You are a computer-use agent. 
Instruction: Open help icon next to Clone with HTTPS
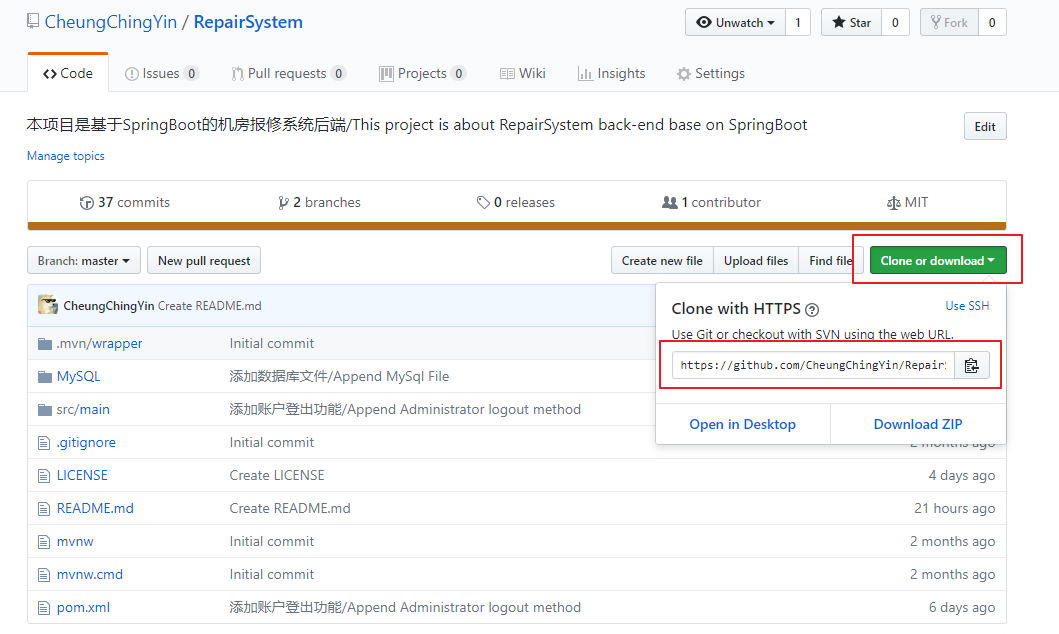812,310
